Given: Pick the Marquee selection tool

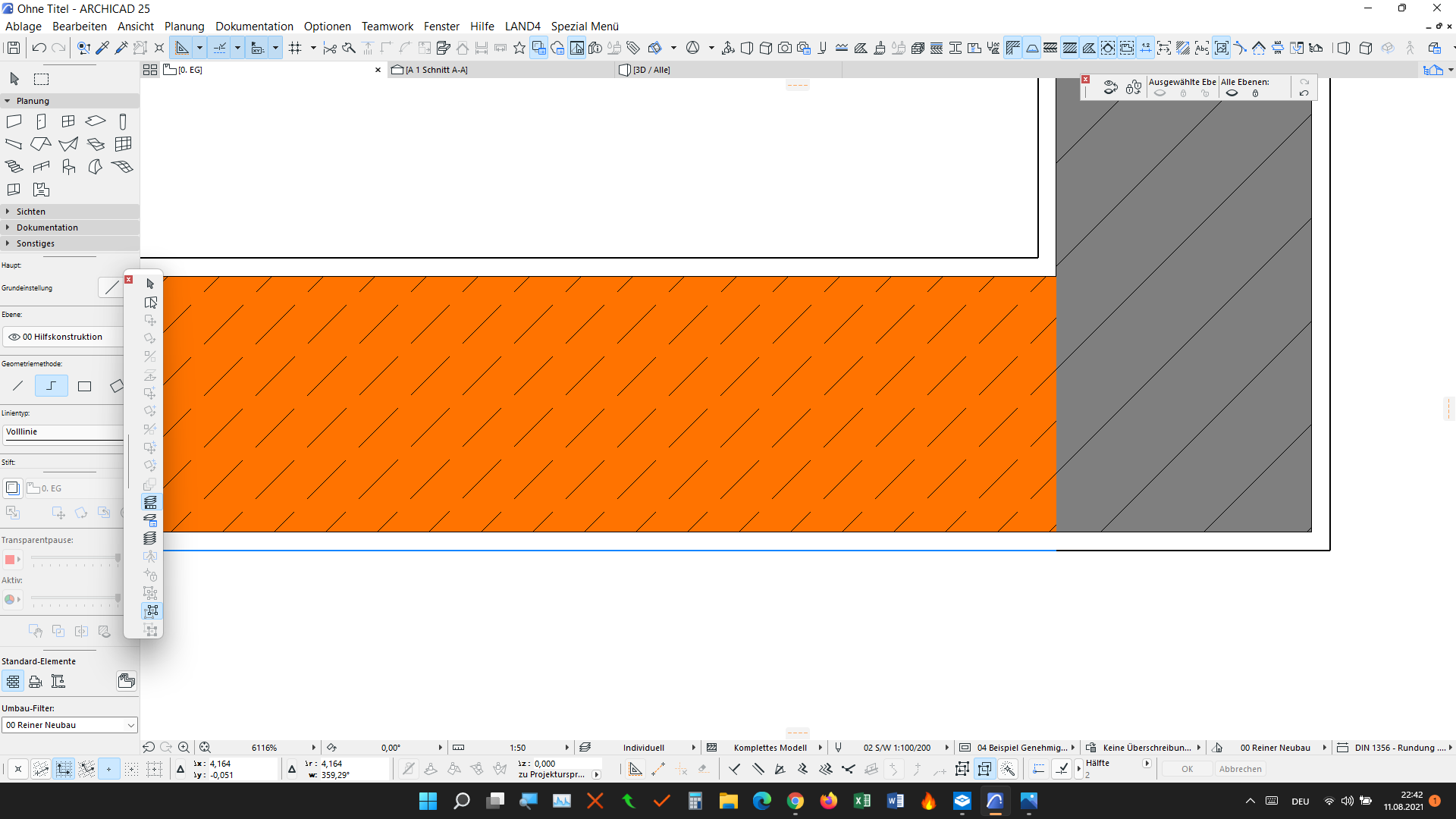Looking at the screenshot, I should [42, 79].
